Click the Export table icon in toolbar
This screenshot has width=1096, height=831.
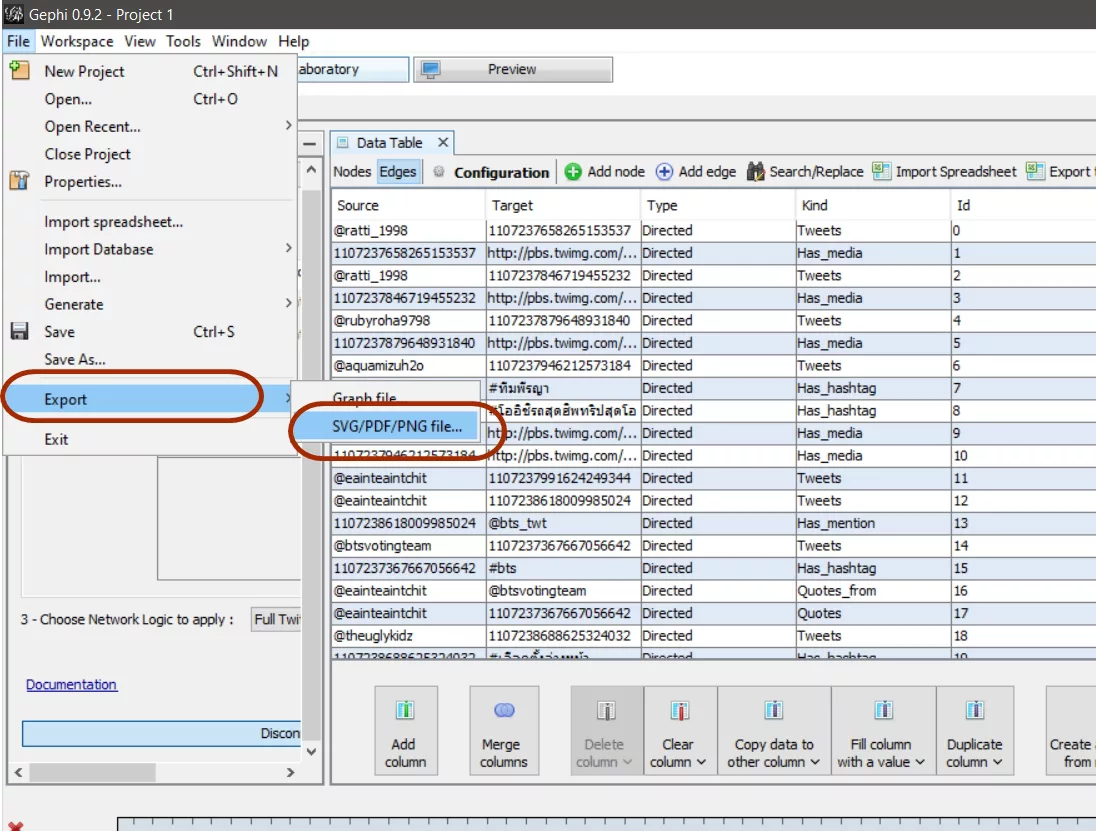[x=1034, y=171]
